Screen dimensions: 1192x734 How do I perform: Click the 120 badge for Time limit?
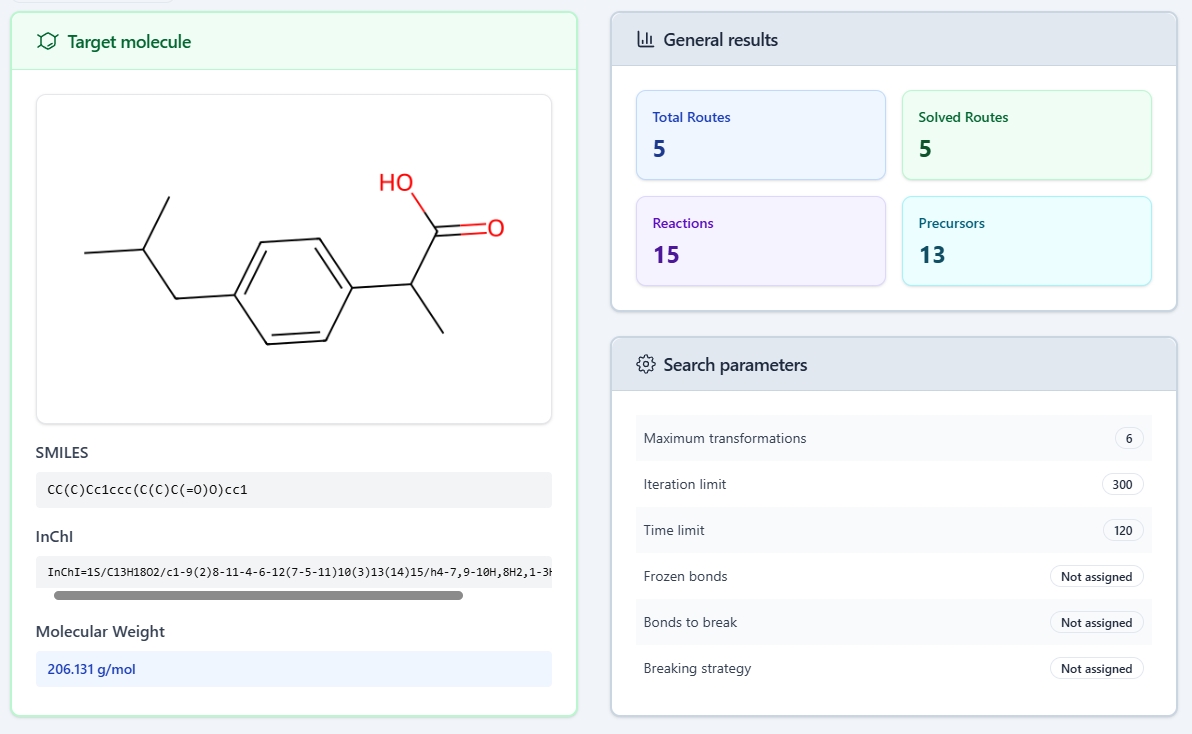point(1122,530)
